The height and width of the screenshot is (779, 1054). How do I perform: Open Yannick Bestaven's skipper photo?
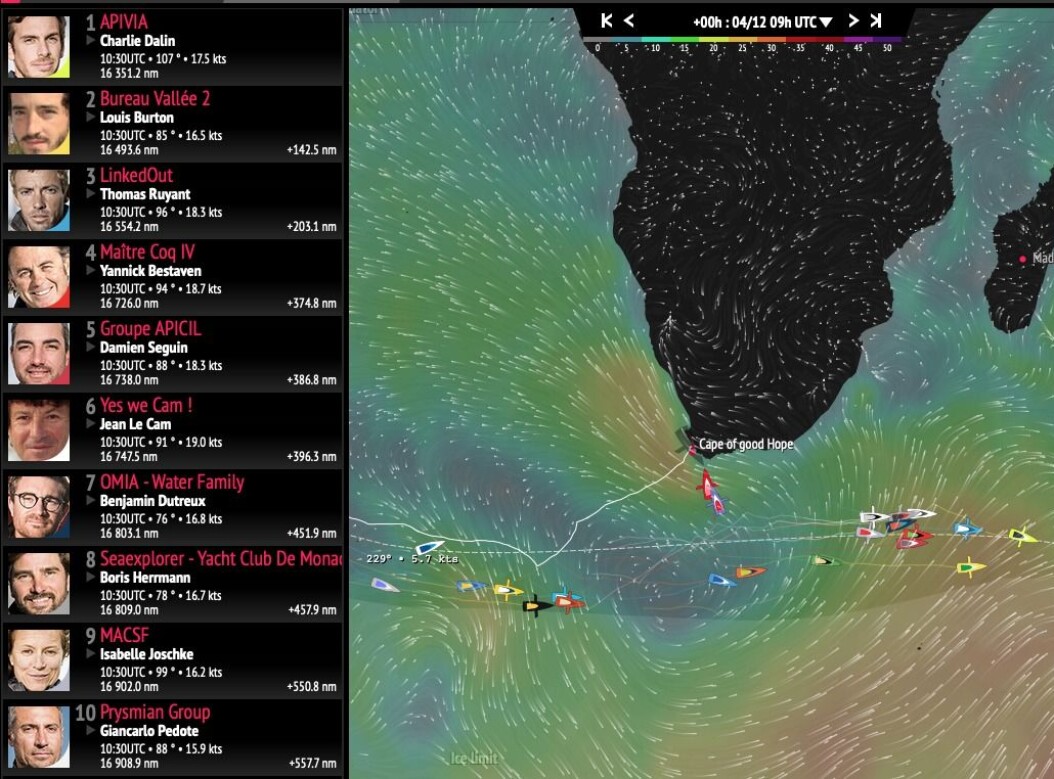(x=38, y=276)
